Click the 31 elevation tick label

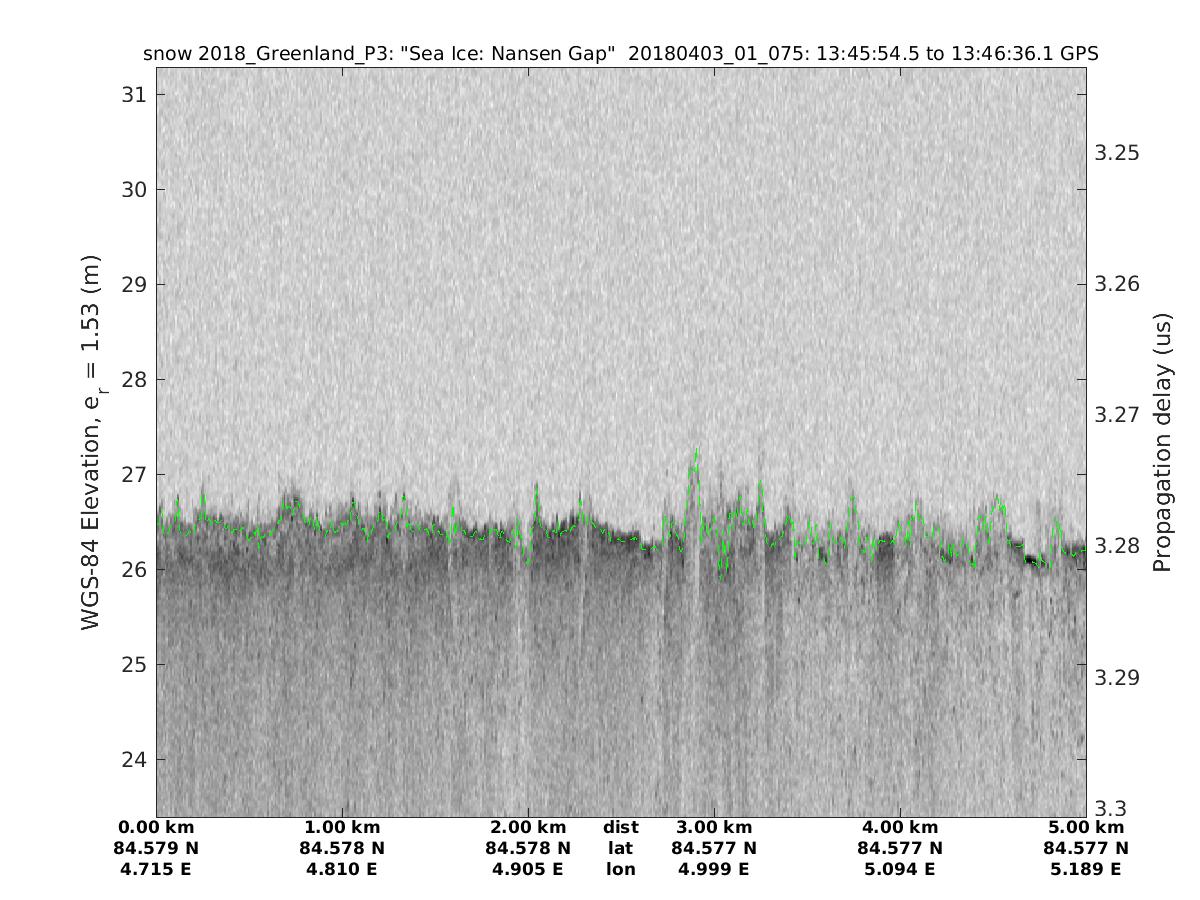tap(133, 95)
